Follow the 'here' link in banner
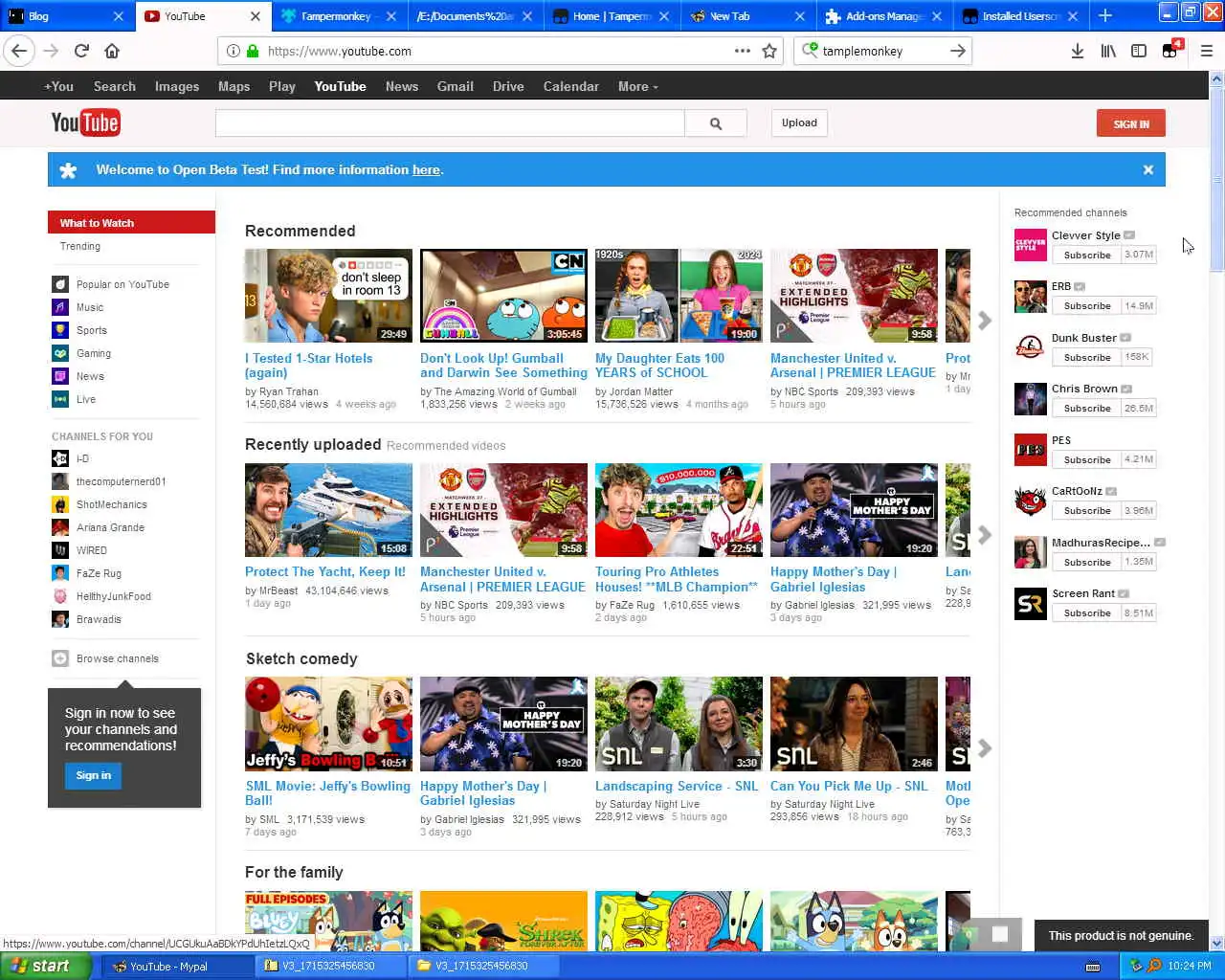Screen dimensions: 1225x980 [x=426, y=169]
